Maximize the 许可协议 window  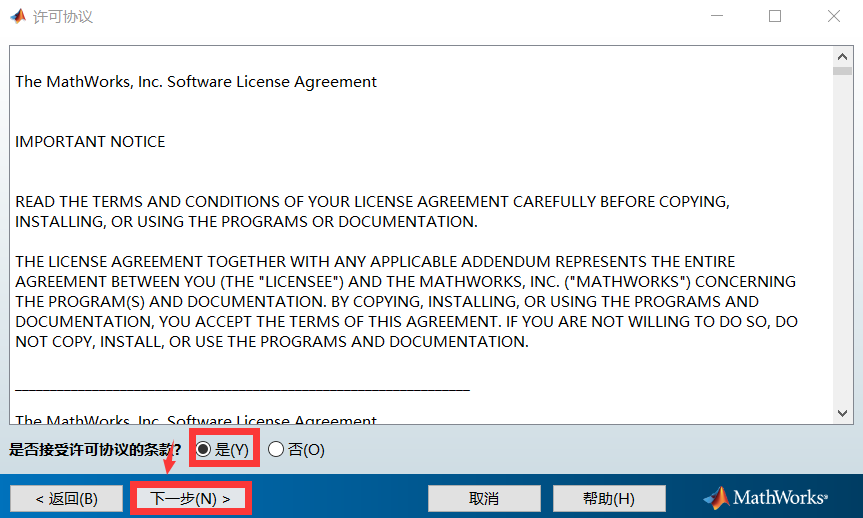(775, 16)
